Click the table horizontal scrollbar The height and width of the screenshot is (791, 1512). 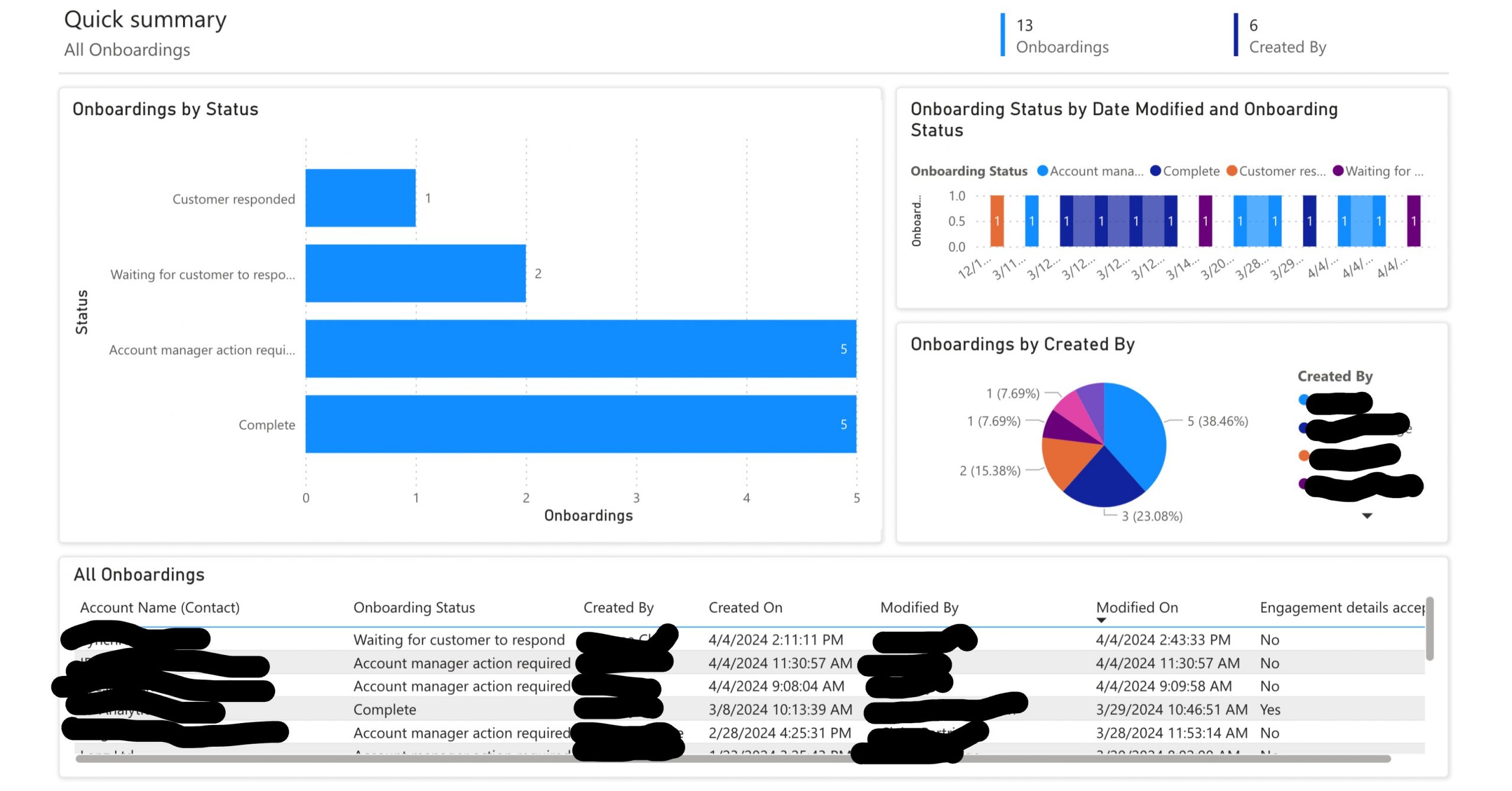point(732,759)
